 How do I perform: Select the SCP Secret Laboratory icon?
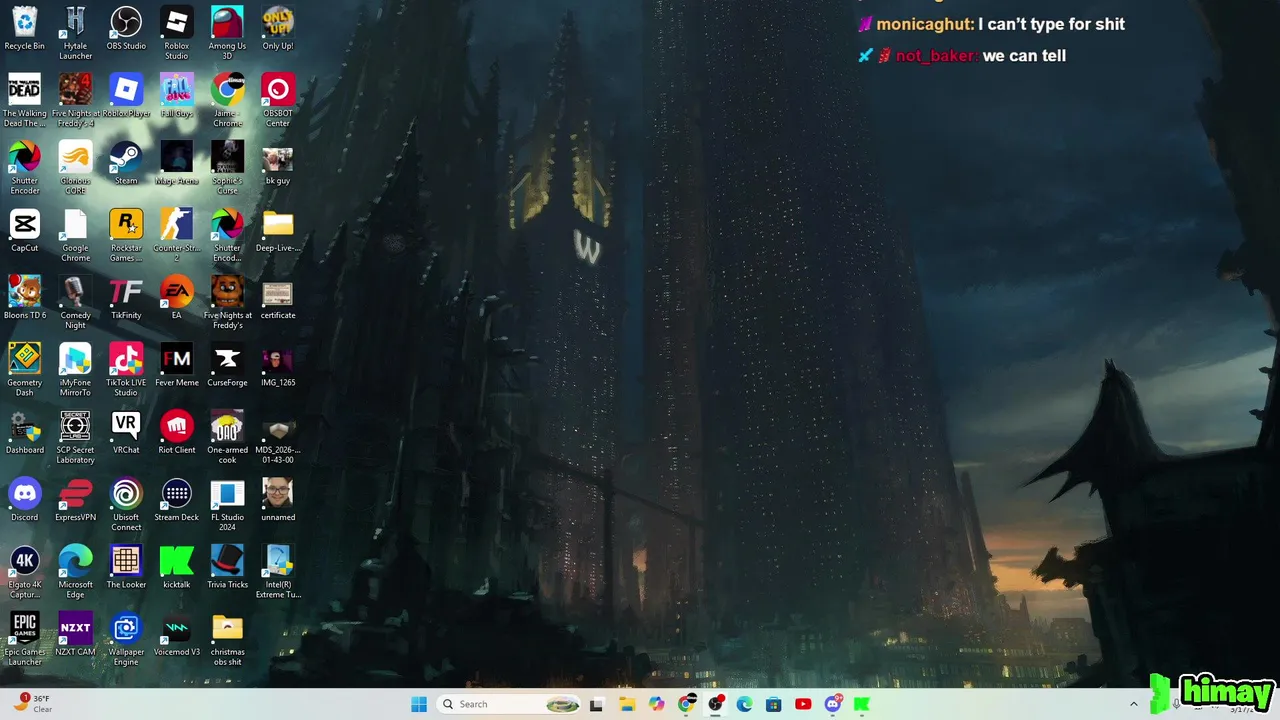tap(75, 435)
